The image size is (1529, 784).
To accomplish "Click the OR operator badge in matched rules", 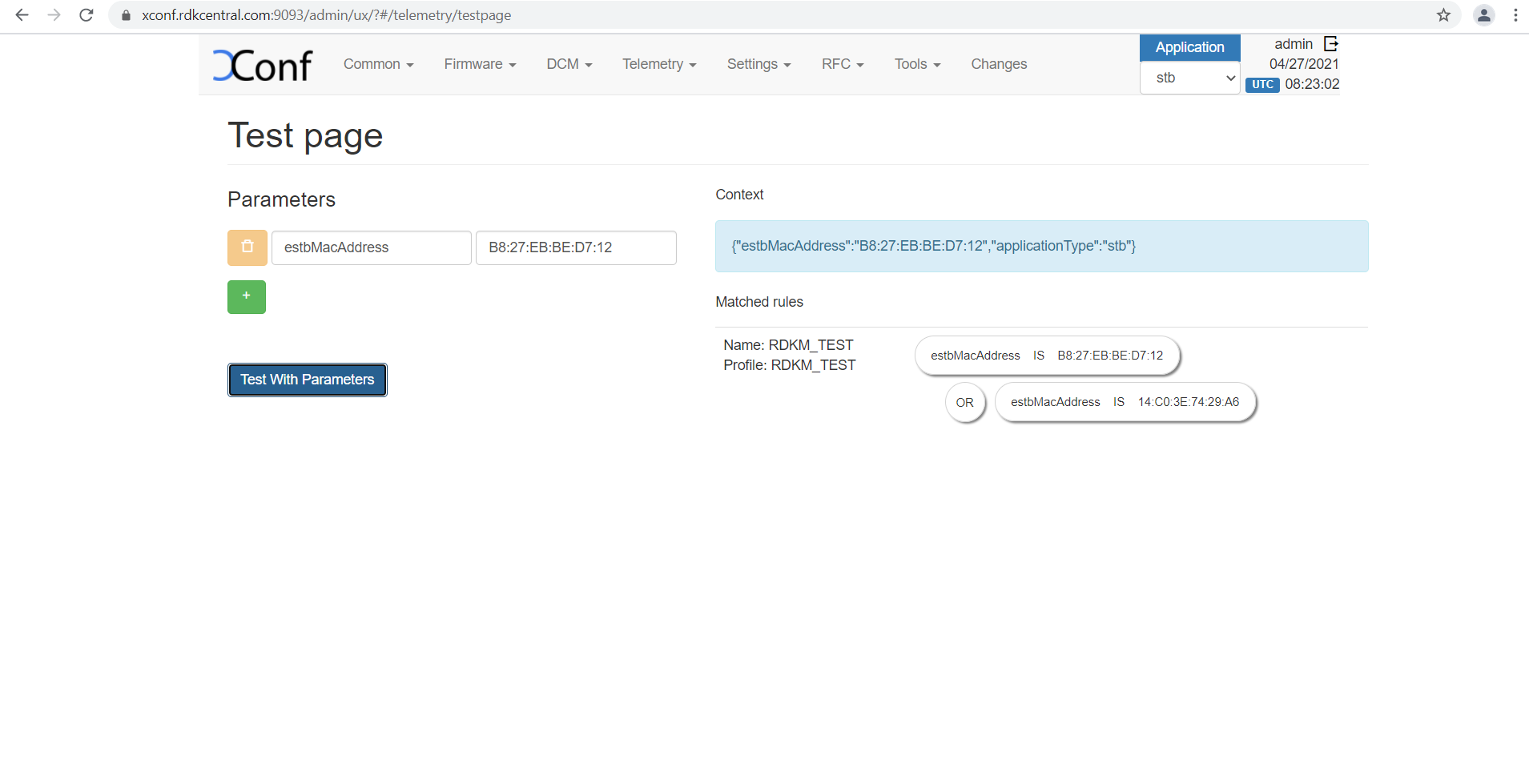I will tap(964, 403).
